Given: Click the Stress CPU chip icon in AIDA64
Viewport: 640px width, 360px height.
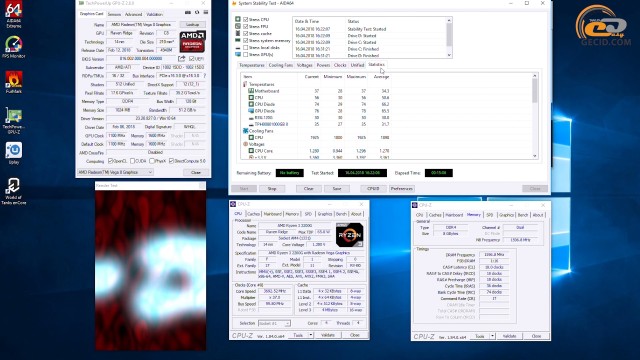Looking at the screenshot, I should (238, 19).
